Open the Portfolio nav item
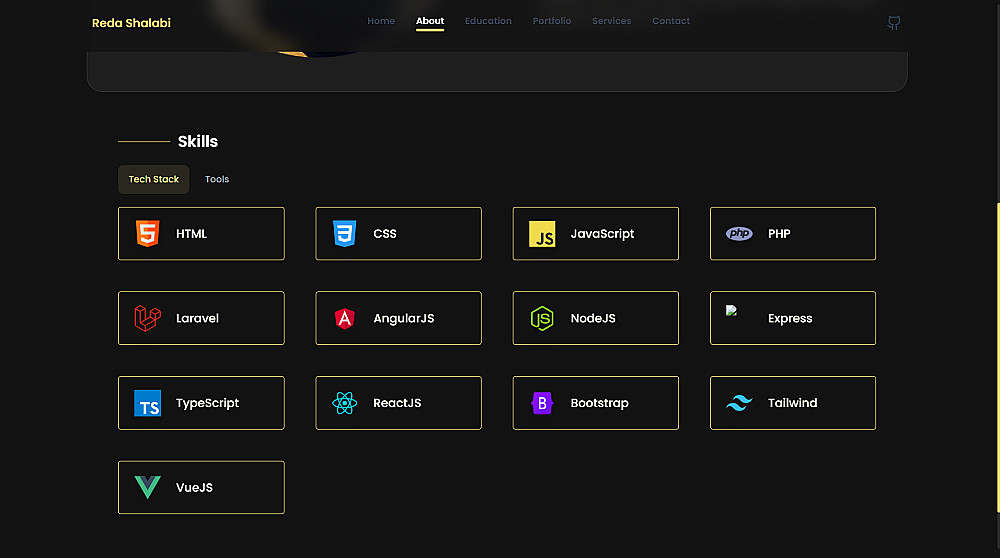Screen dimensions: 1000x558 pyautogui.click(x=552, y=21)
